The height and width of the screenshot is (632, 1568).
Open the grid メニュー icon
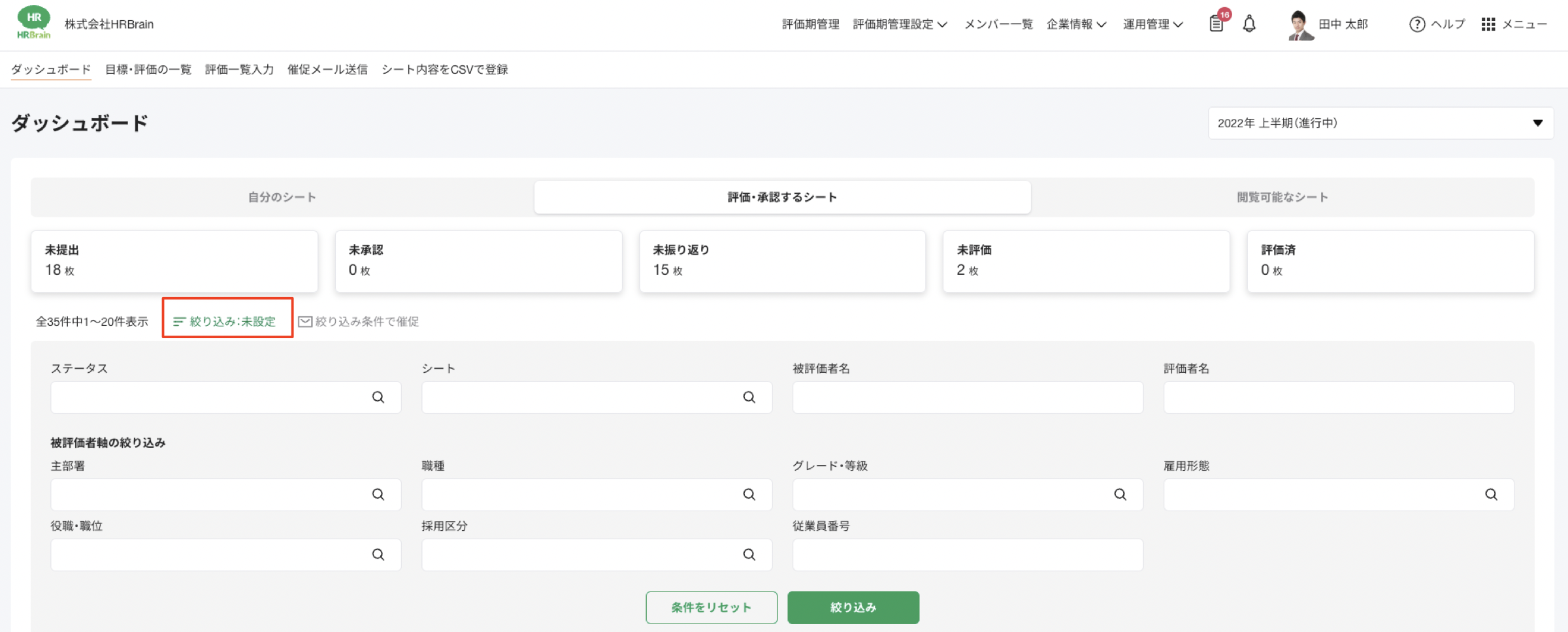click(x=1488, y=24)
